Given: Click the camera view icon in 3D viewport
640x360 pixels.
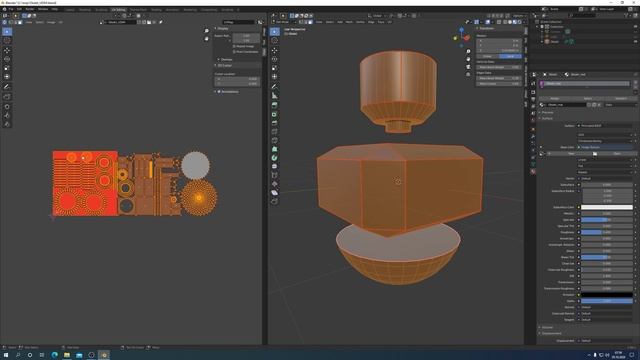Looking at the screenshot, I should point(468,67).
